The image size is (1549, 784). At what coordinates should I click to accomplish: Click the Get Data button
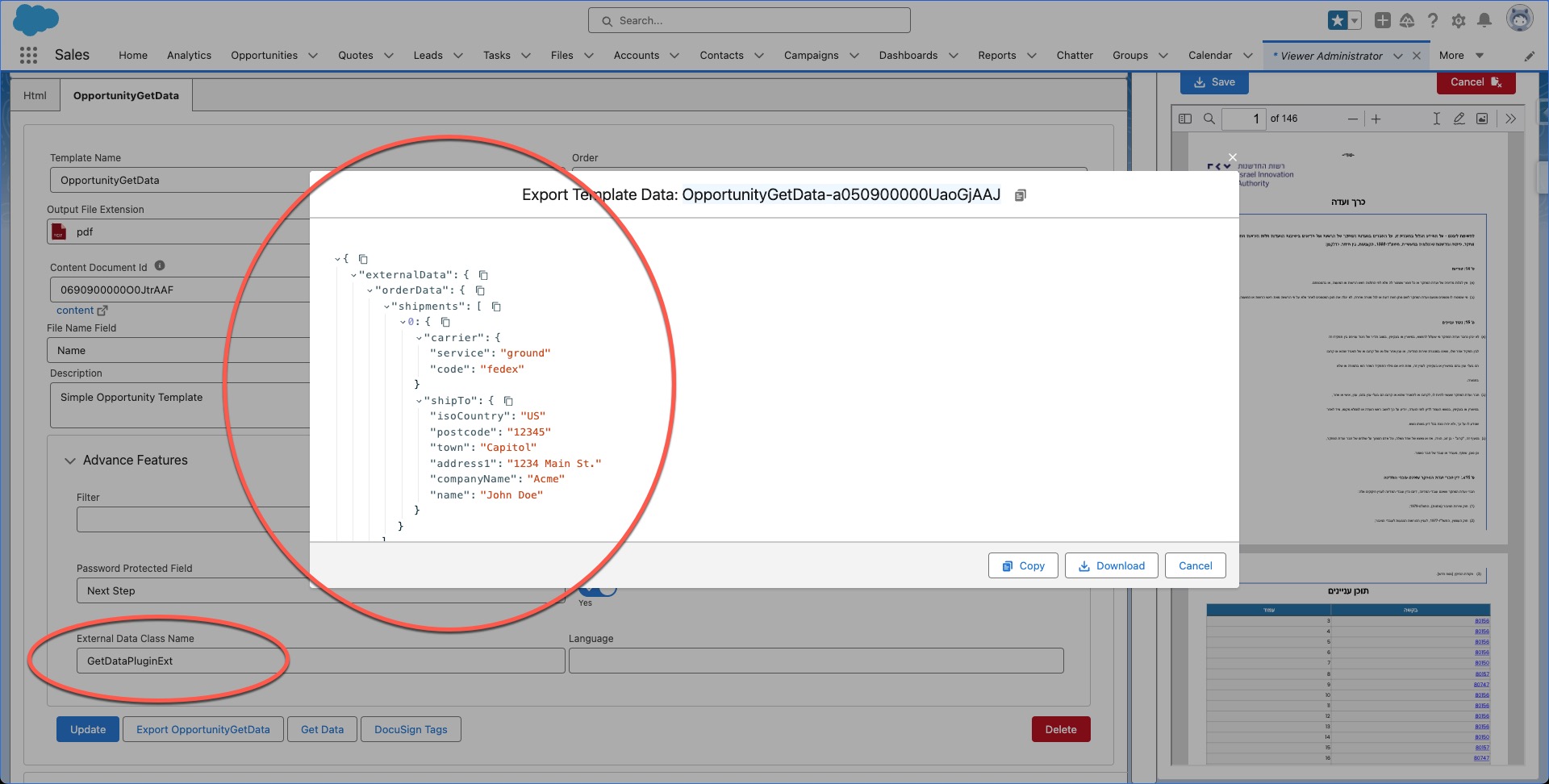point(321,729)
